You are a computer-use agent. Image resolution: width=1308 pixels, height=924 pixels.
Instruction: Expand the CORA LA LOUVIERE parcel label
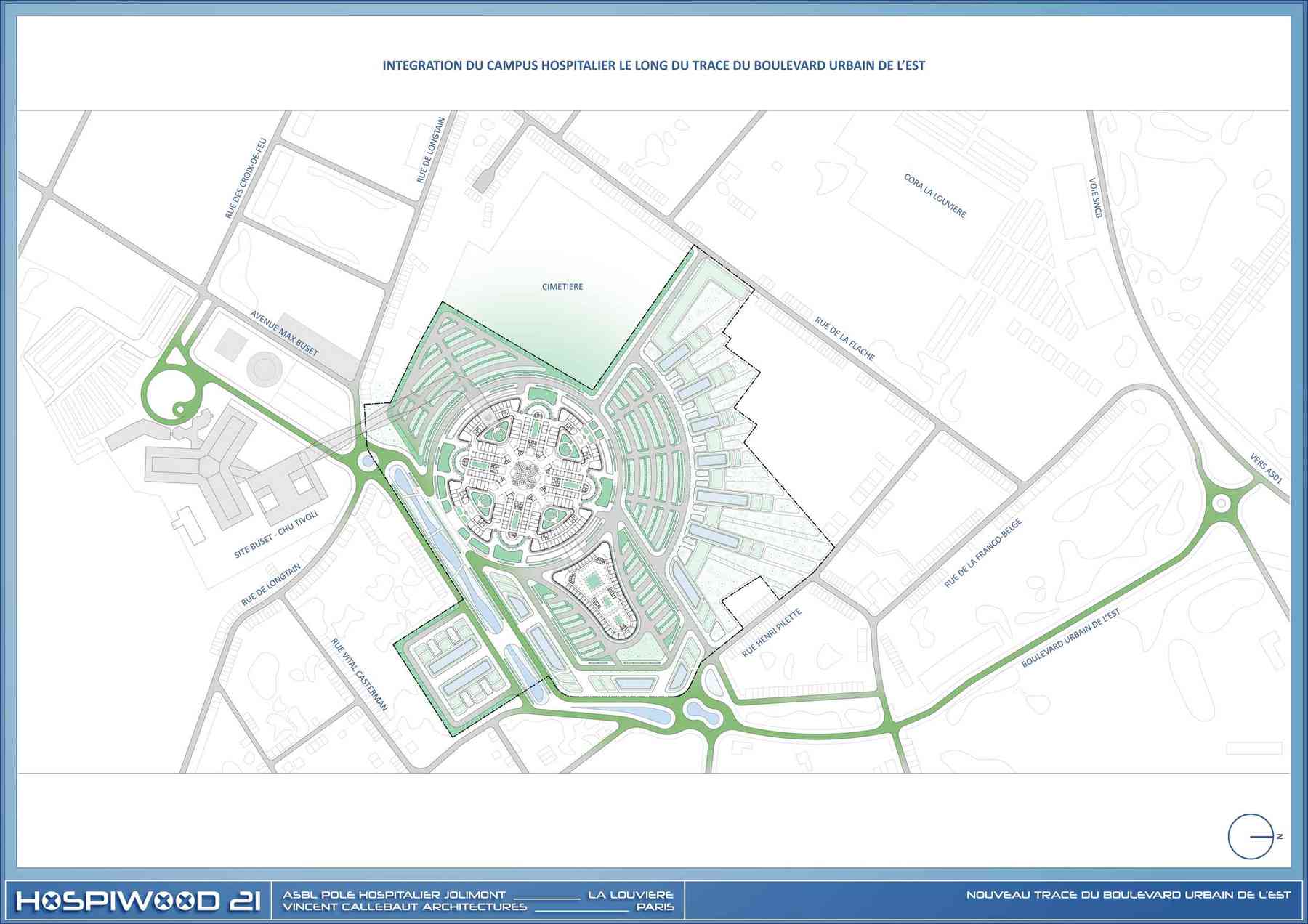(x=932, y=192)
